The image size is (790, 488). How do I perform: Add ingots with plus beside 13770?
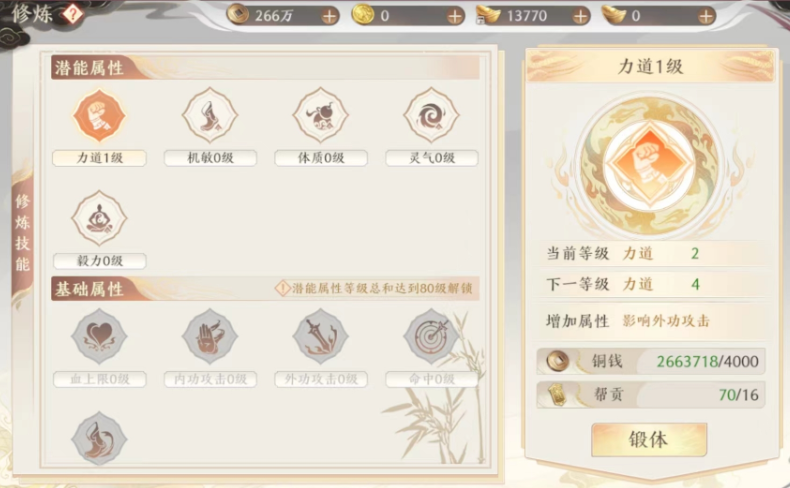pos(580,16)
